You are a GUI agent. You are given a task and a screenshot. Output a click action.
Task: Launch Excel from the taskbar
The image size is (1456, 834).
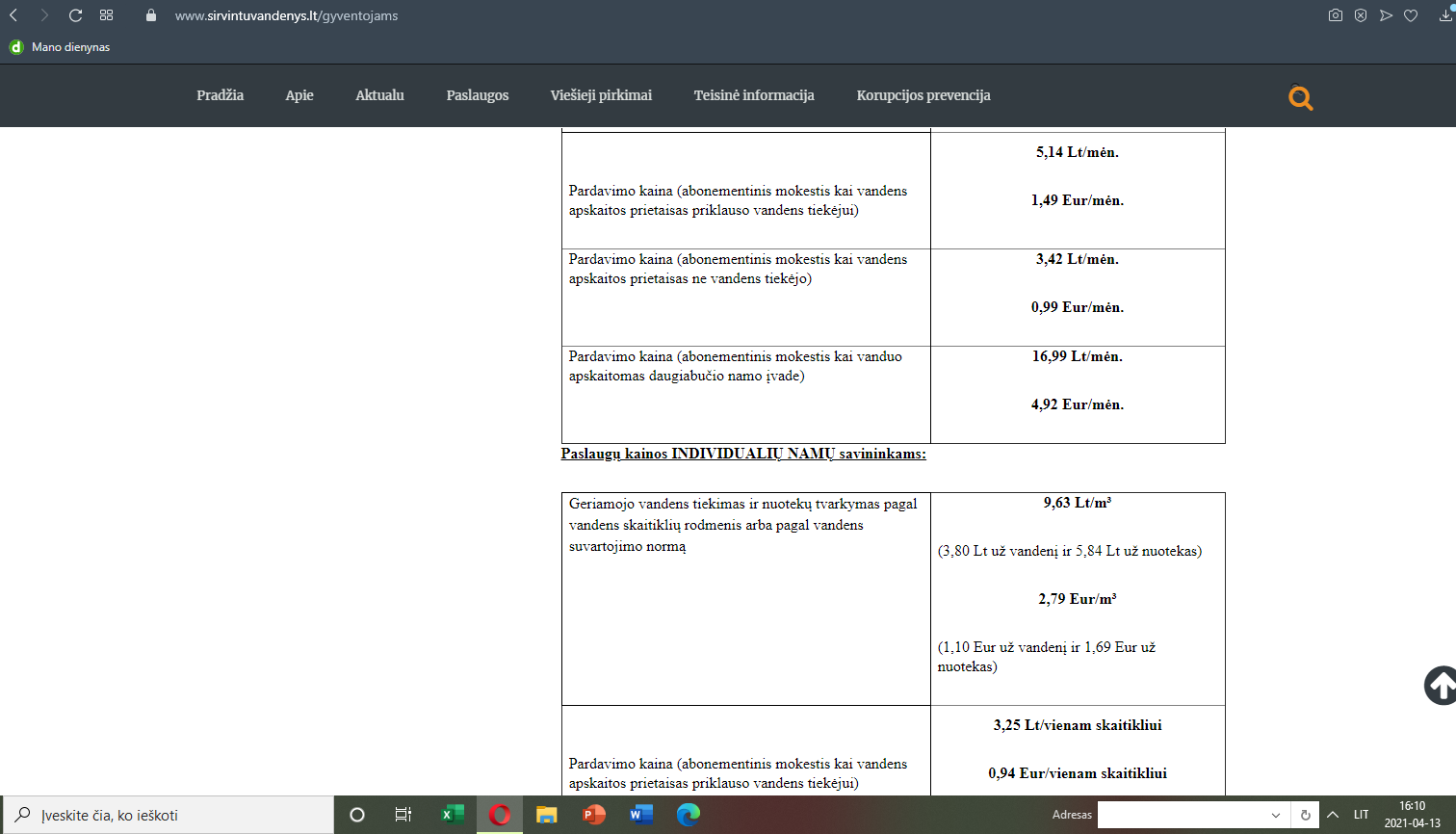pyautogui.click(x=452, y=815)
